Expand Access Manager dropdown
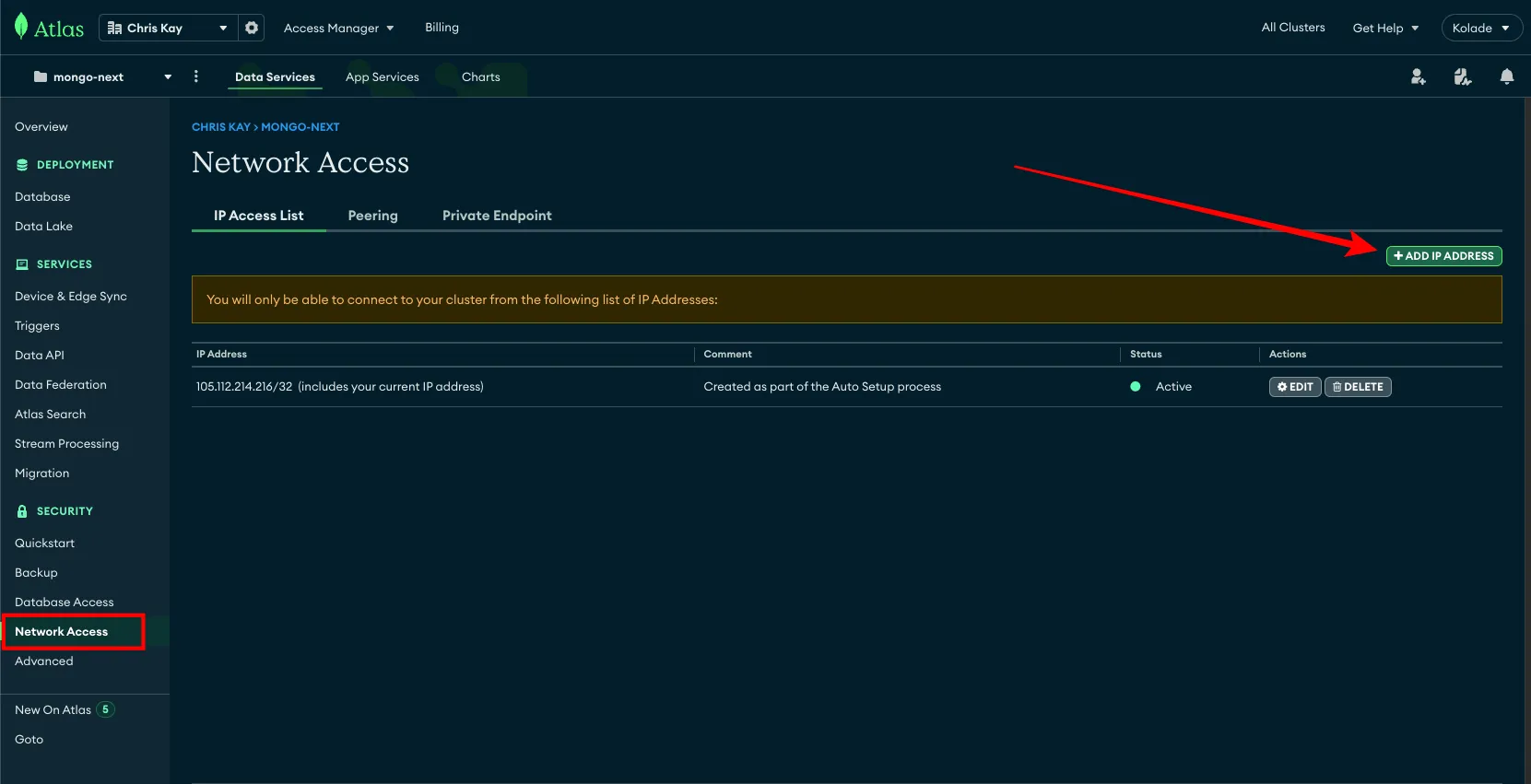1531x784 pixels. coord(338,28)
